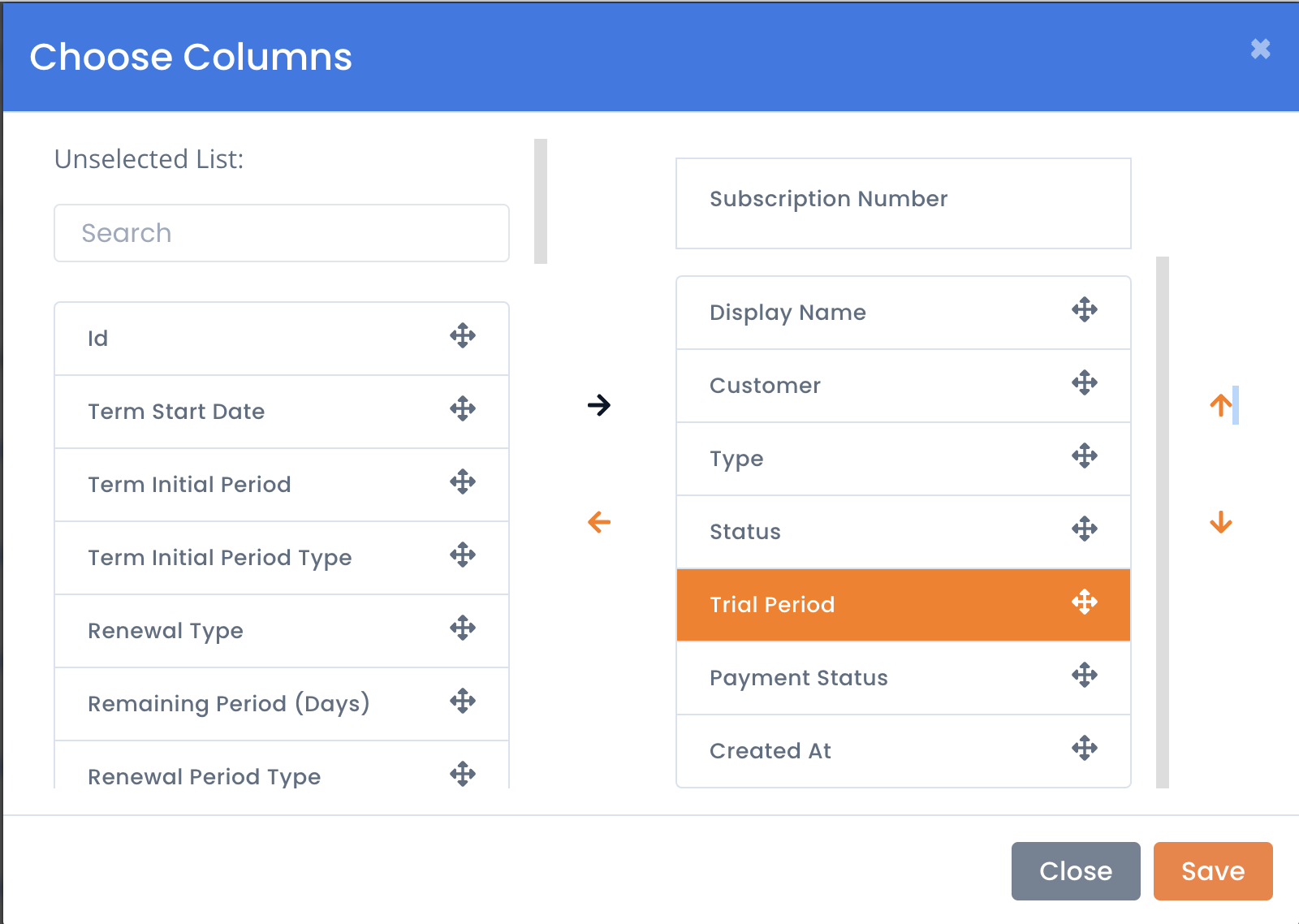The image size is (1299, 924).
Task: Click the selected list scrollbar
Action: [x=1163, y=522]
